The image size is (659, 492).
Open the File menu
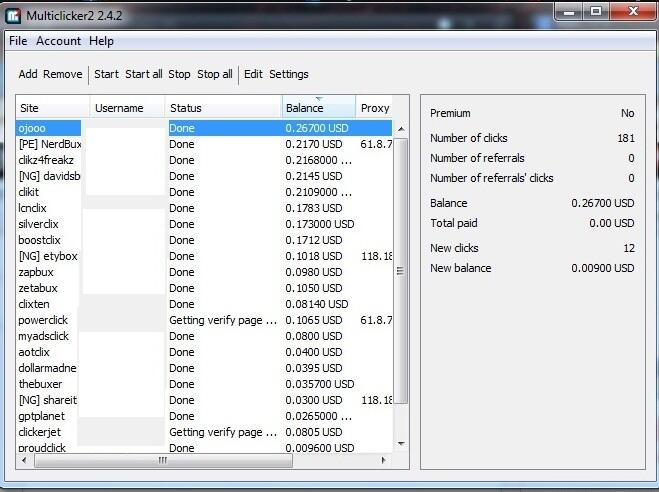[18, 41]
